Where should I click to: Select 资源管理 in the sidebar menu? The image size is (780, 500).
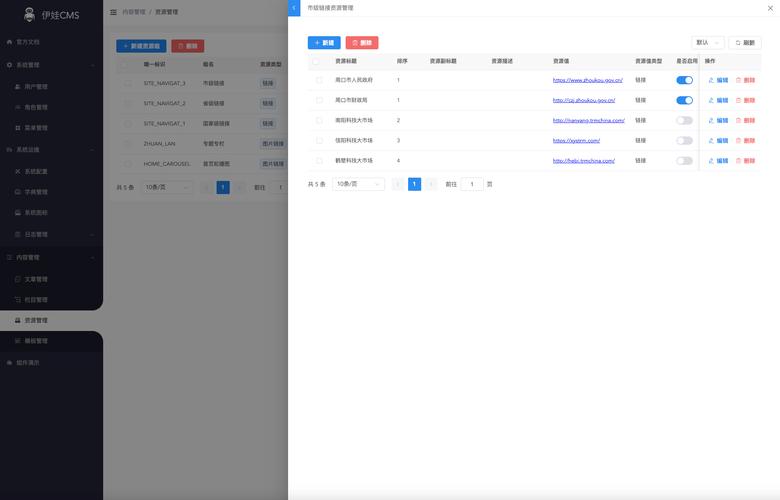coord(36,320)
